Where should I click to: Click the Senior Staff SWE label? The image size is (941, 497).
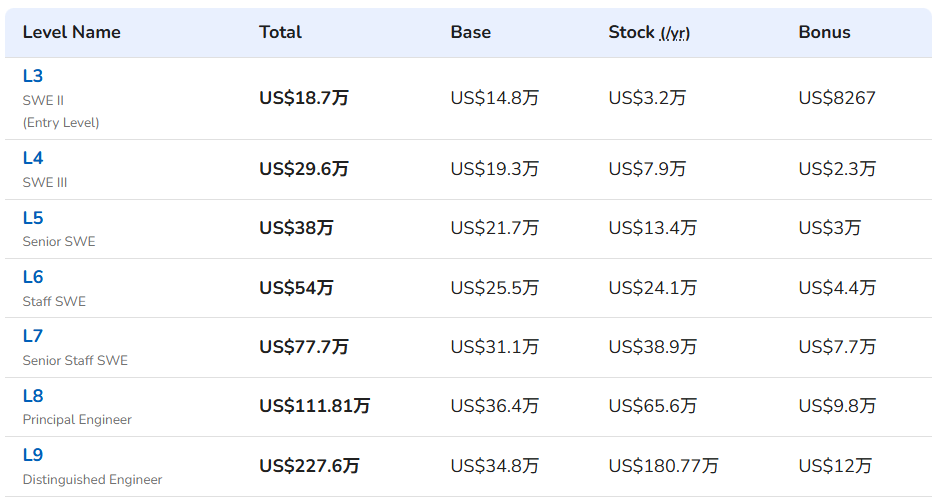(75, 361)
